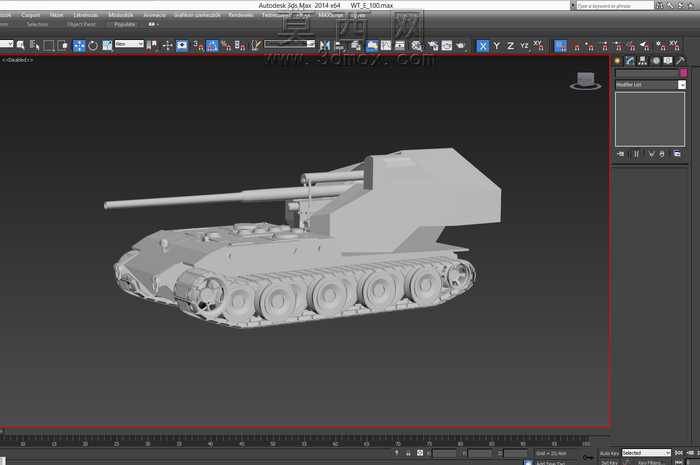Click Key Filters button
The width and height of the screenshot is (700, 465).
(649, 462)
